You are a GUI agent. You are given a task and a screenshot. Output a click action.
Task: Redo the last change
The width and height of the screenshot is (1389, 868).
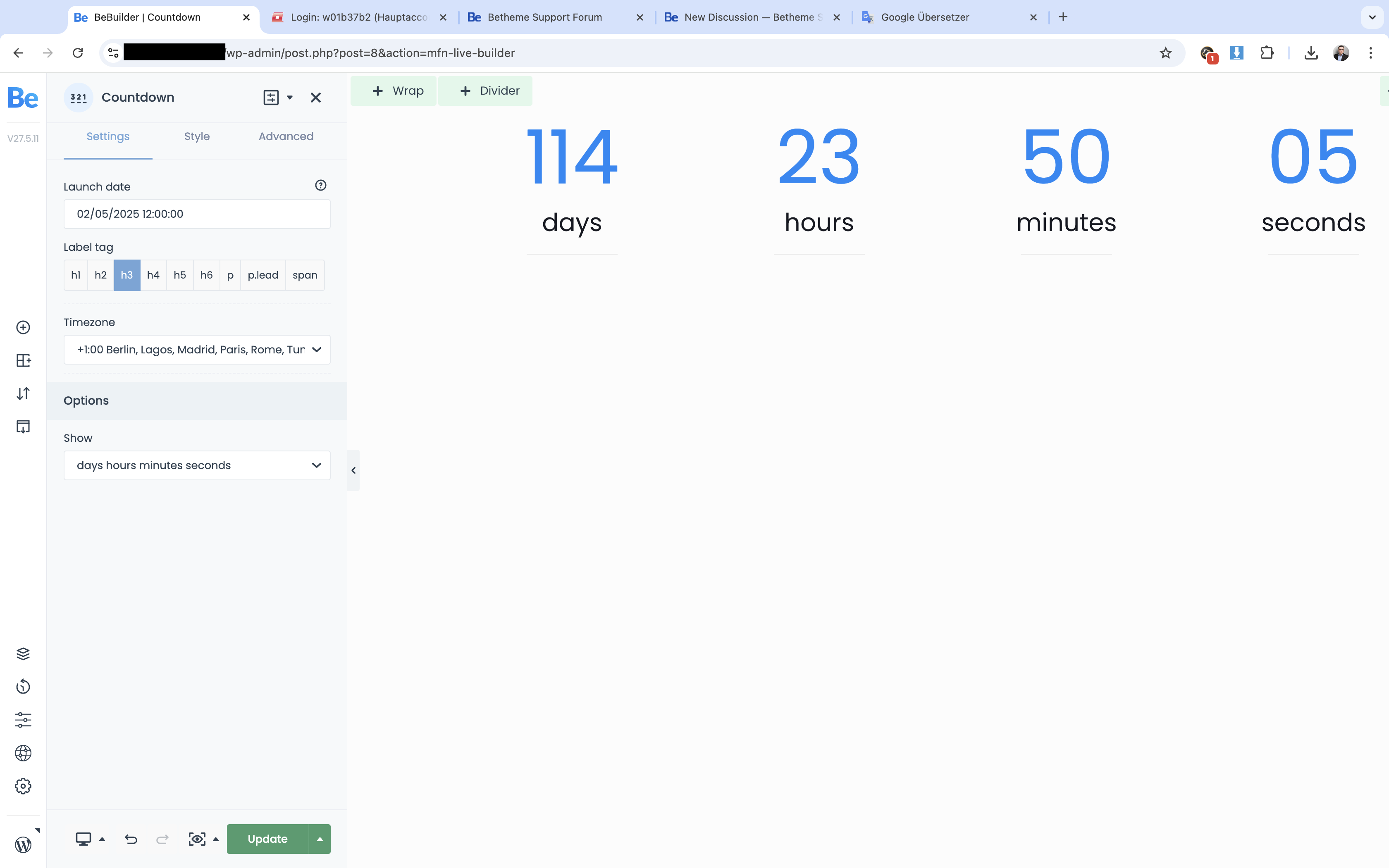tap(162, 839)
